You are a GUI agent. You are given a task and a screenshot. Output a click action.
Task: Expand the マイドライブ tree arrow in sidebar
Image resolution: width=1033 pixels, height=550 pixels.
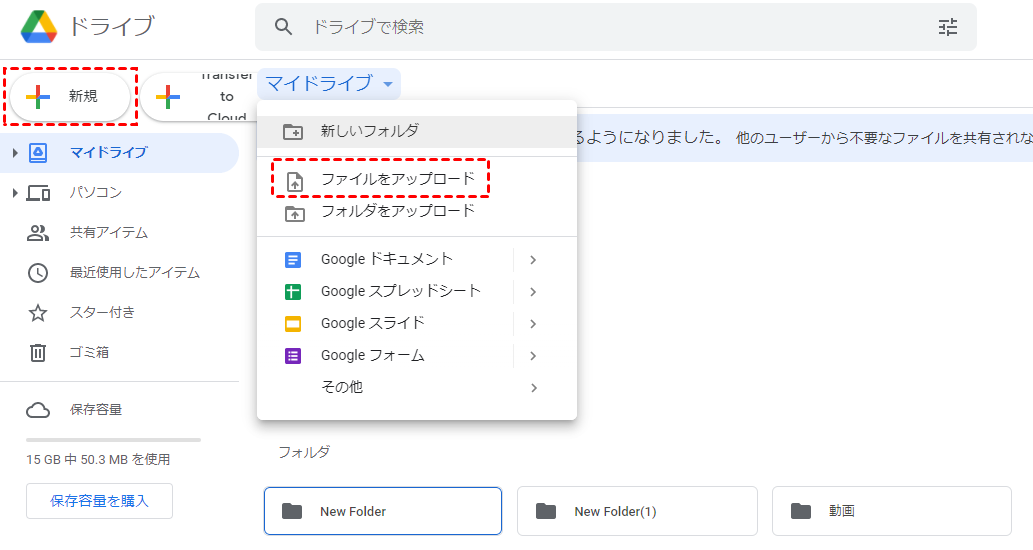pos(15,152)
